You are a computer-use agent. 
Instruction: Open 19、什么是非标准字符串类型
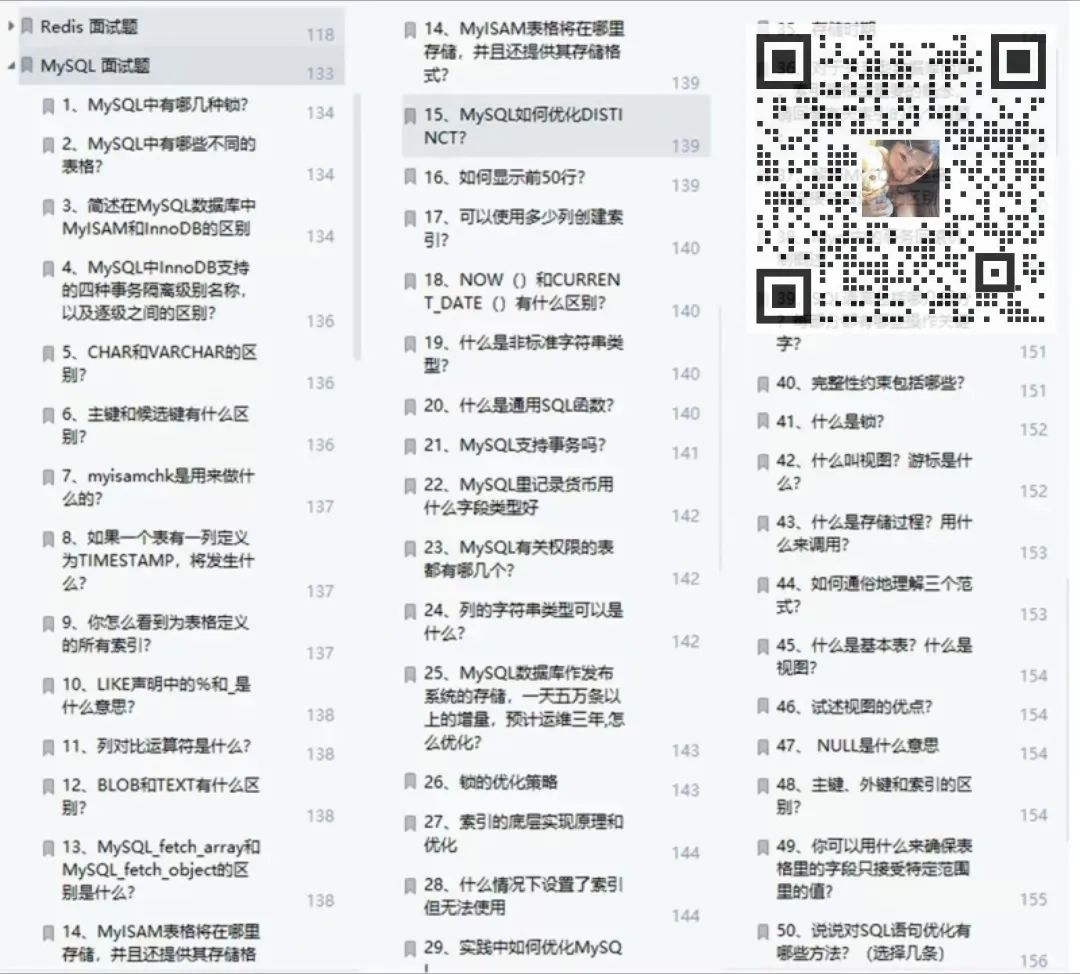point(523,353)
